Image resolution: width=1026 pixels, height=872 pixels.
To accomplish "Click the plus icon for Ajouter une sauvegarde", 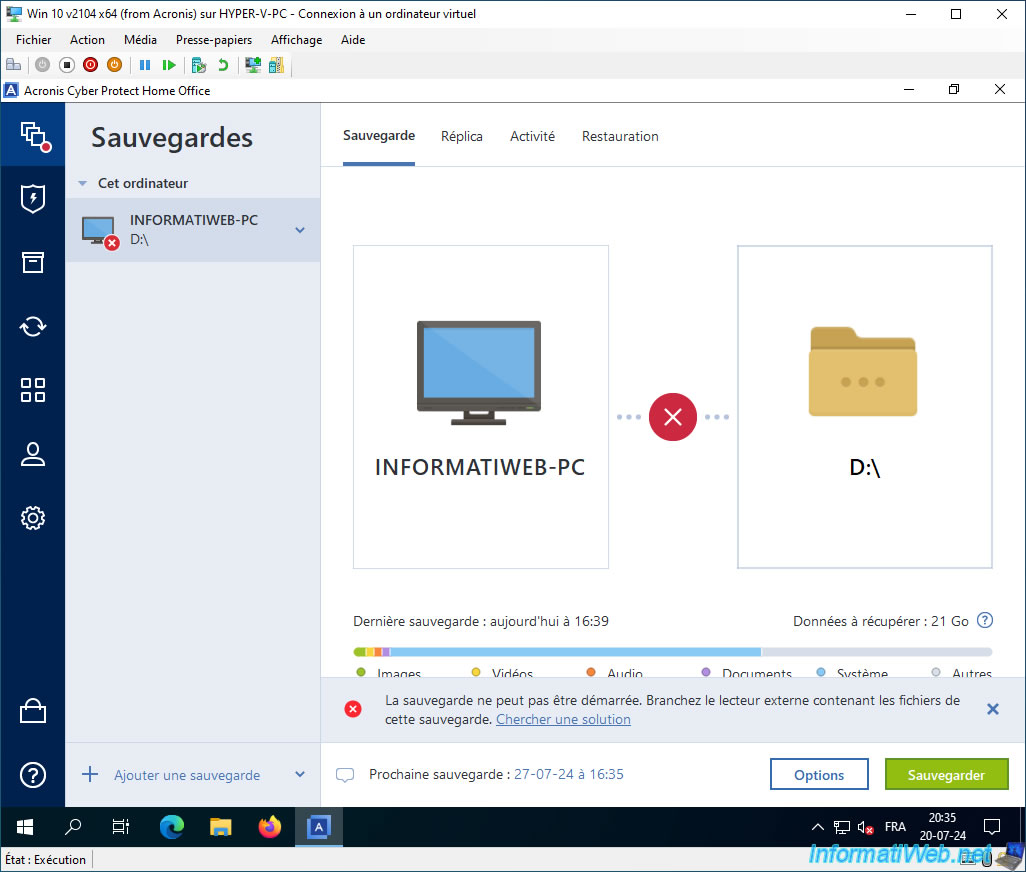I will point(90,775).
